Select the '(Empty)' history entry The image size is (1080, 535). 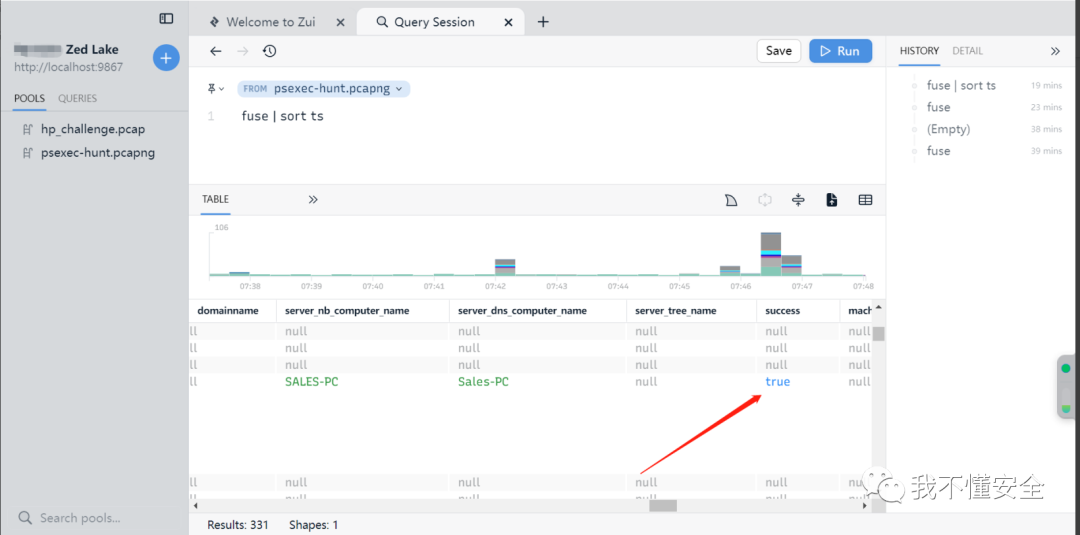tap(948, 129)
